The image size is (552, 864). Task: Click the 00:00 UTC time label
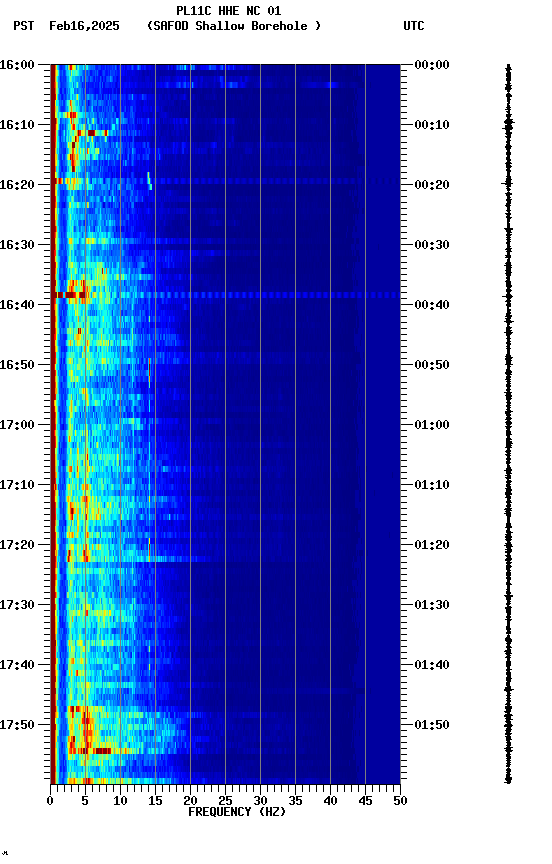point(432,65)
